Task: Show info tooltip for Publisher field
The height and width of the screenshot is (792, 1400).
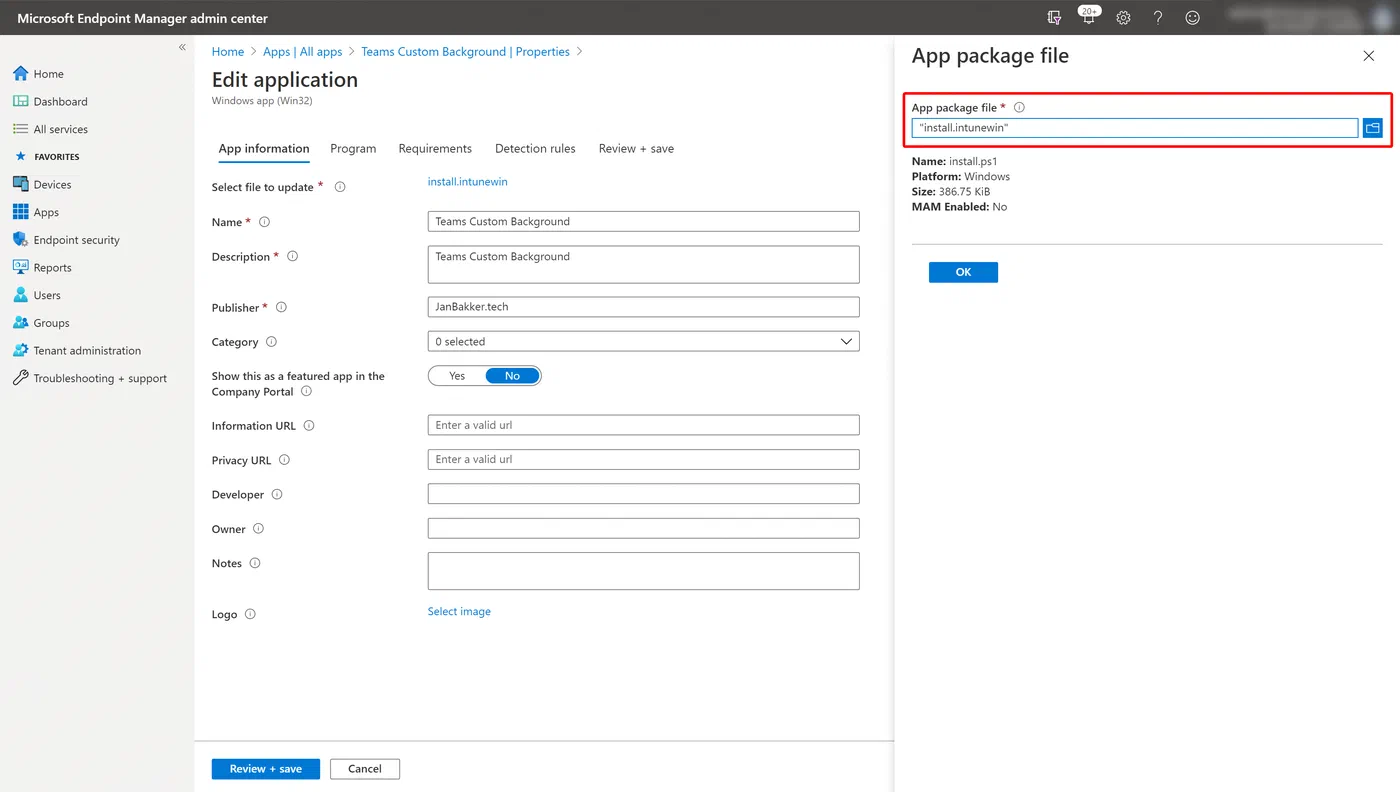Action: coord(281,307)
